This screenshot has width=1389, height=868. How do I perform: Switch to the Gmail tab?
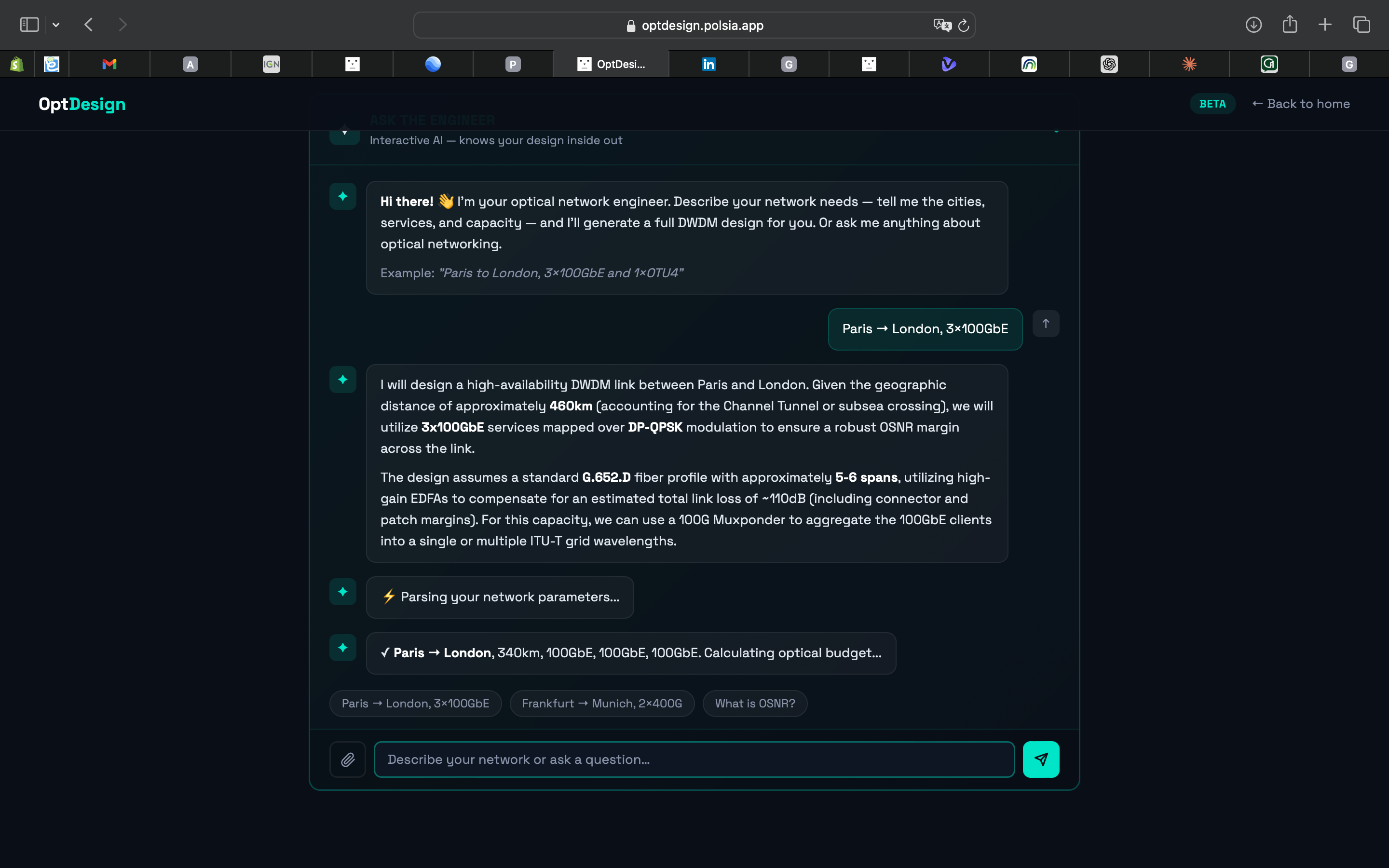109,64
